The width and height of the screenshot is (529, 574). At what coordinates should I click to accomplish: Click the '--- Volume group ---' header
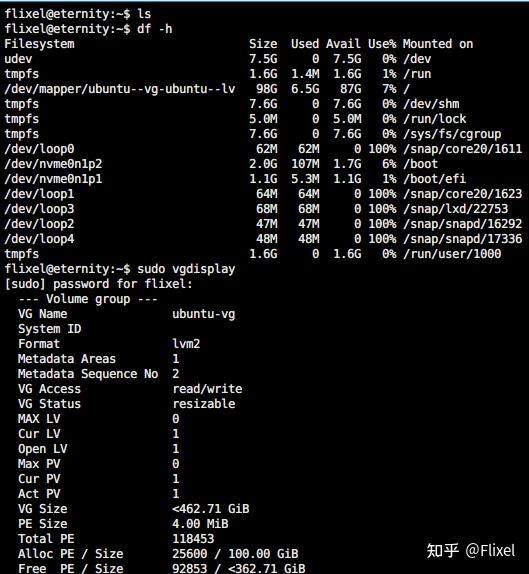pyautogui.click(x=88, y=299)
